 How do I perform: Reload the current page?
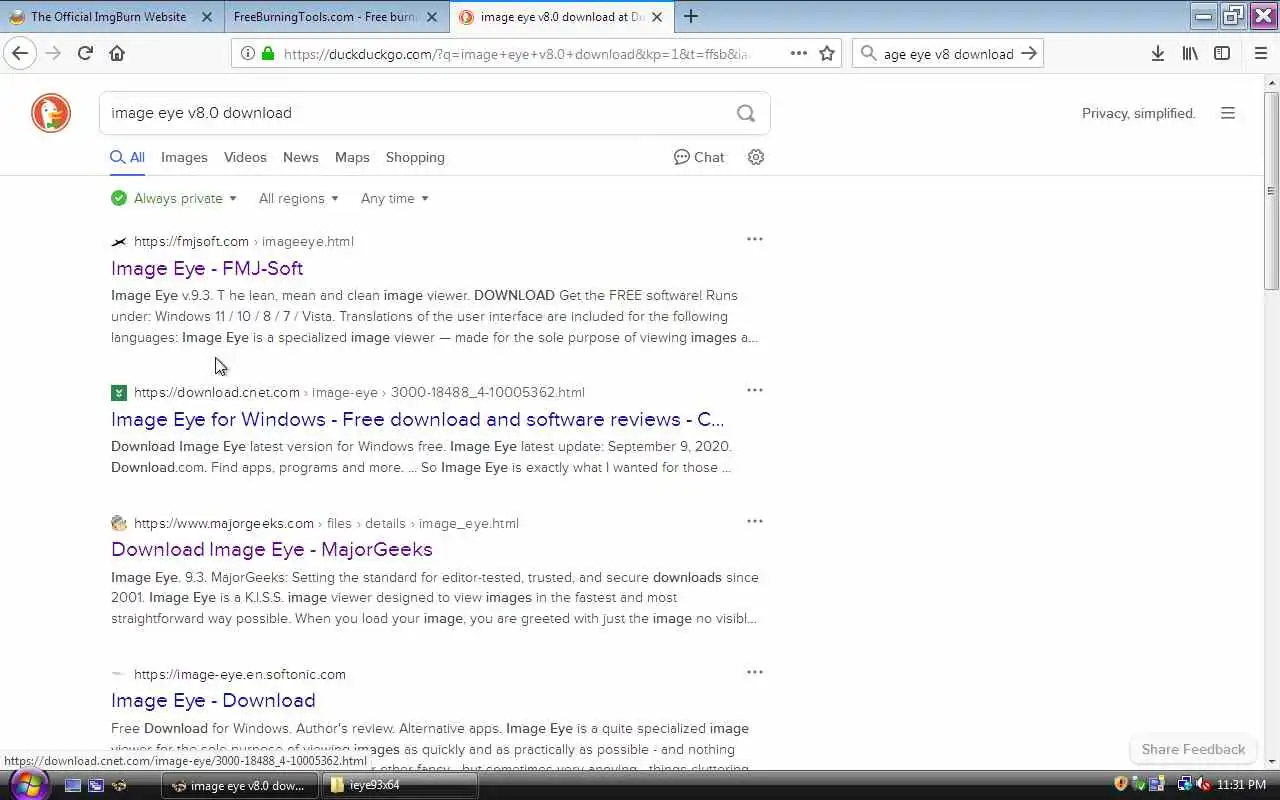point(85,53)
